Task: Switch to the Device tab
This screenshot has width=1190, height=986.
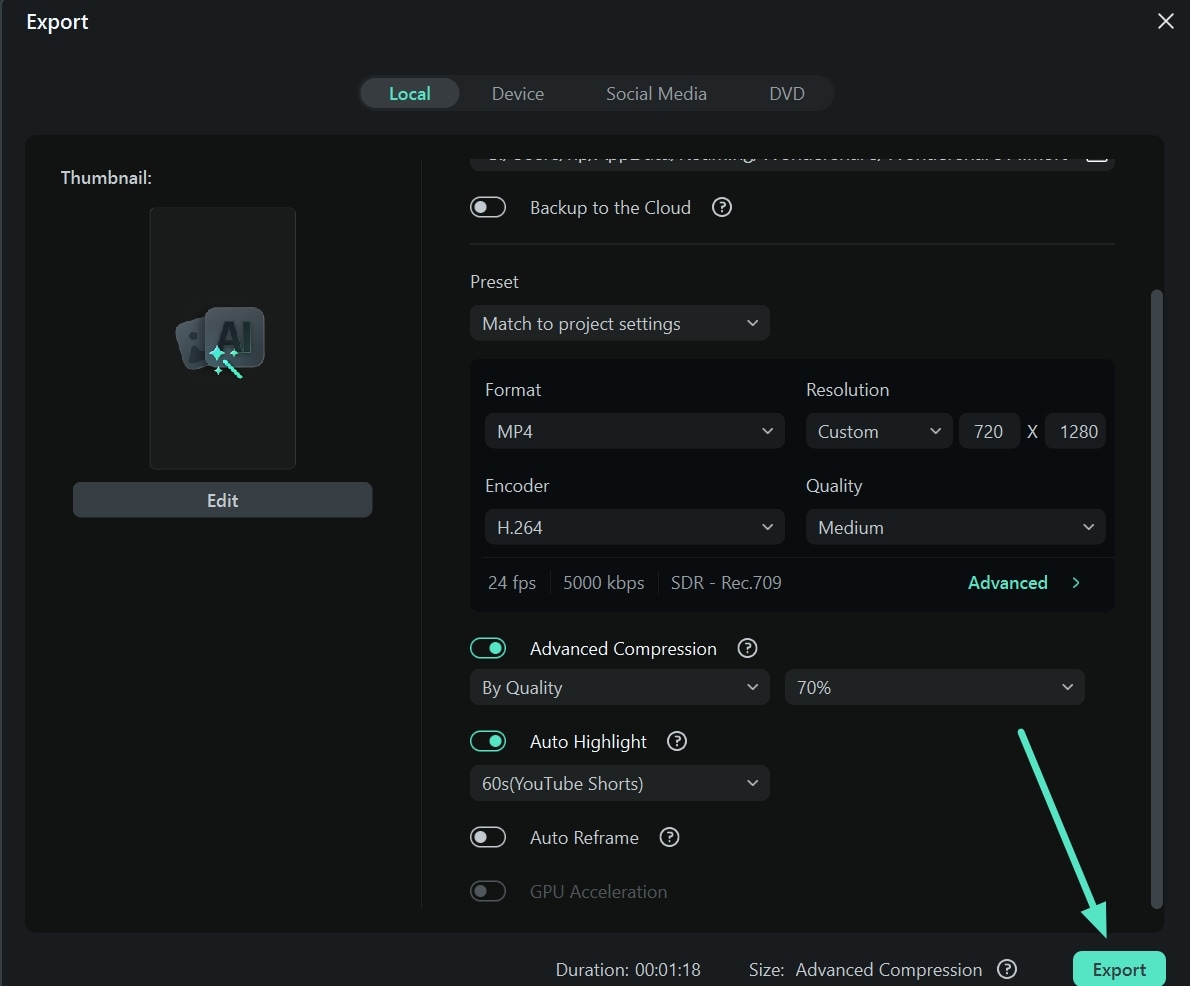Action: (x=518, y=93)
